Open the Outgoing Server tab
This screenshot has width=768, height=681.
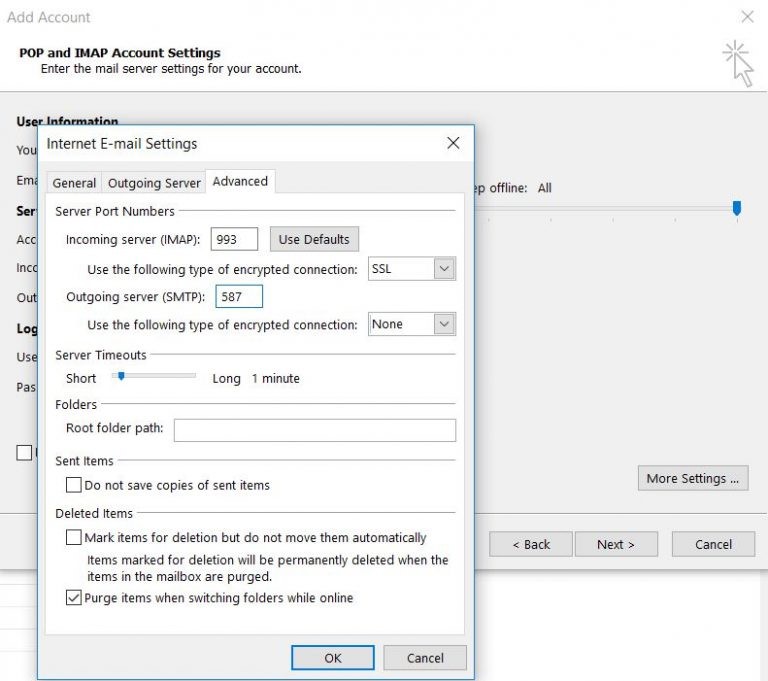coord(154,183)
